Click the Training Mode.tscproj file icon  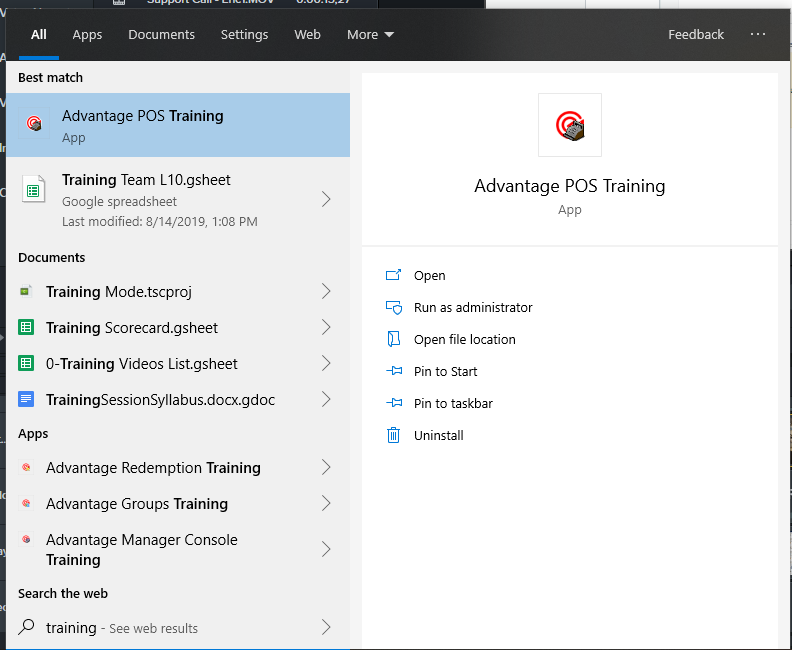(26, 292)
